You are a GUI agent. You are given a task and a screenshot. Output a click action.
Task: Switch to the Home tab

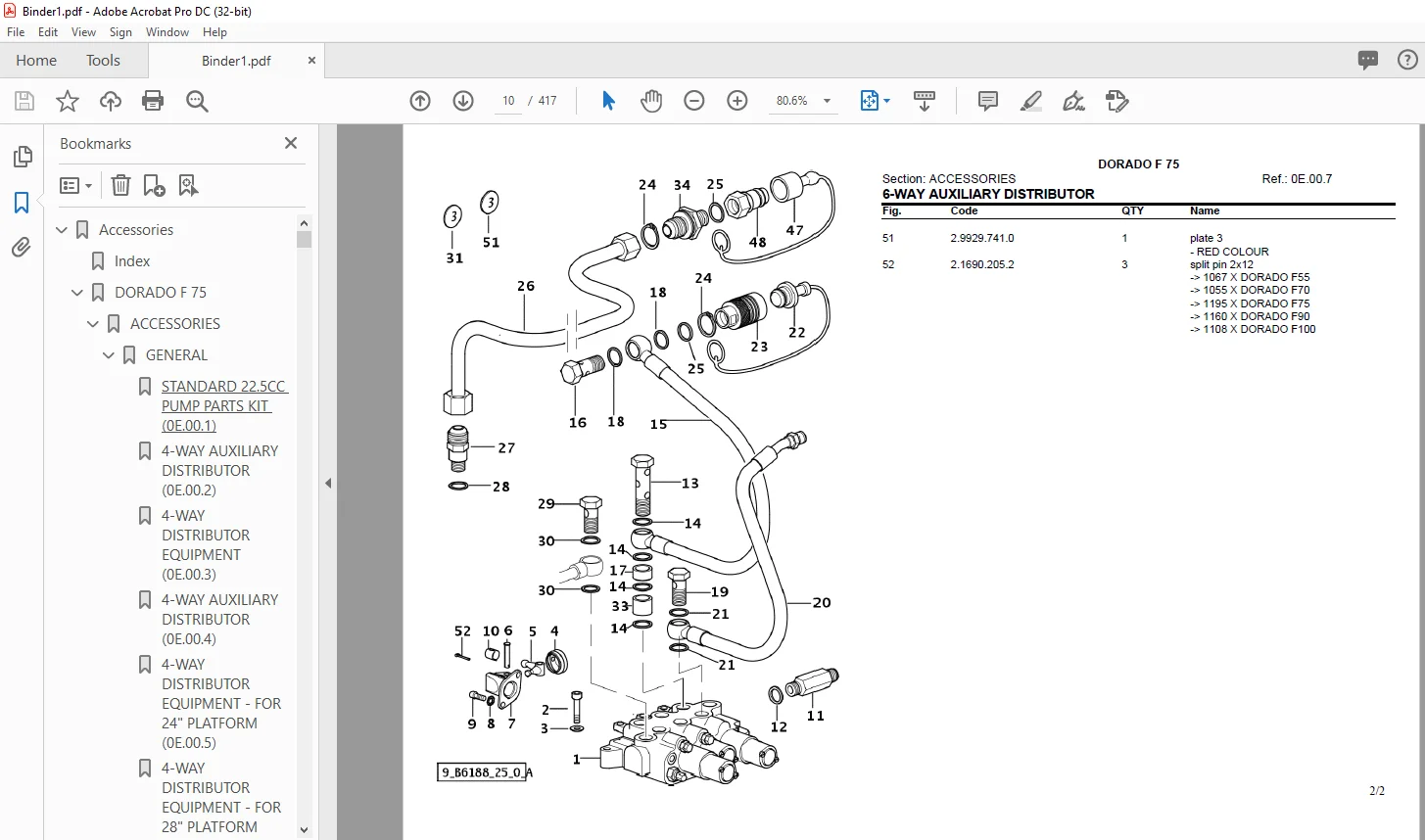point(36,61)
